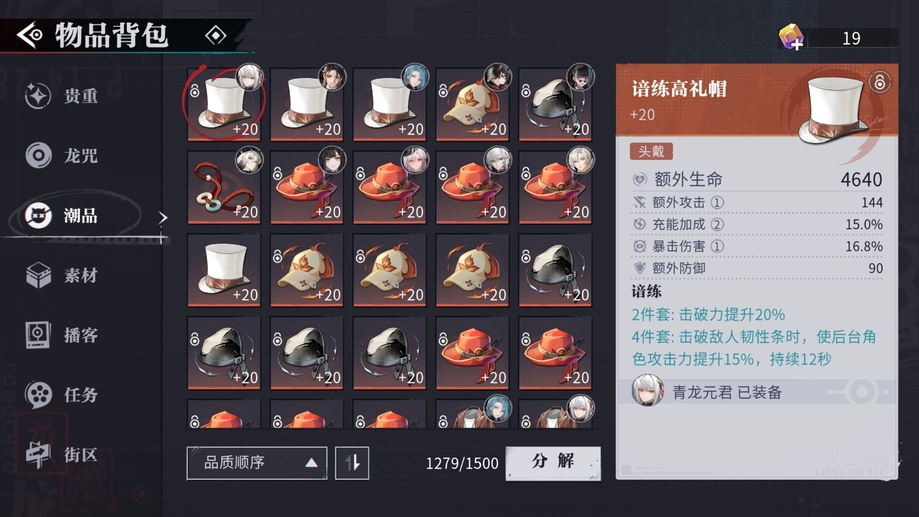
Task: Toggle the lock on the 谙练高礼帽 detail panel
Action: tap(879, 81)
